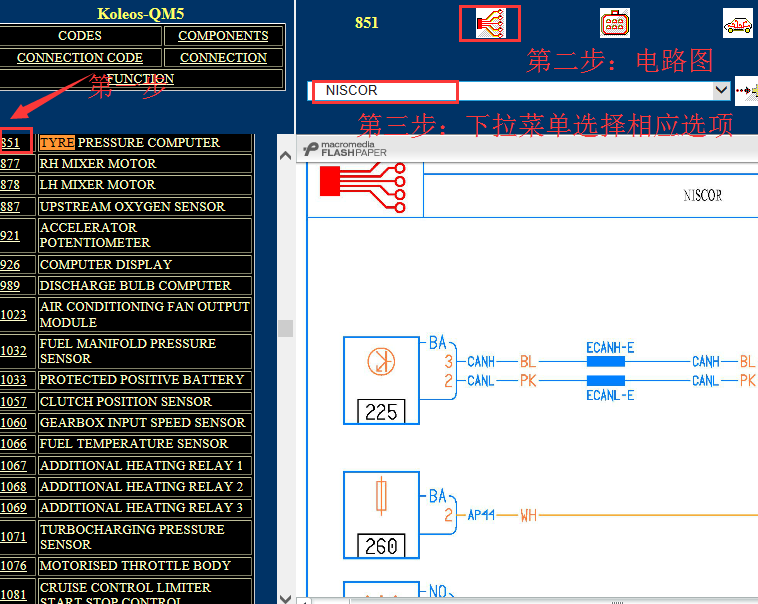The height and width of the screenshot is (604, 758).
Task: Click code link 1069
Action: pyautogui.click(x=13, y=508)
